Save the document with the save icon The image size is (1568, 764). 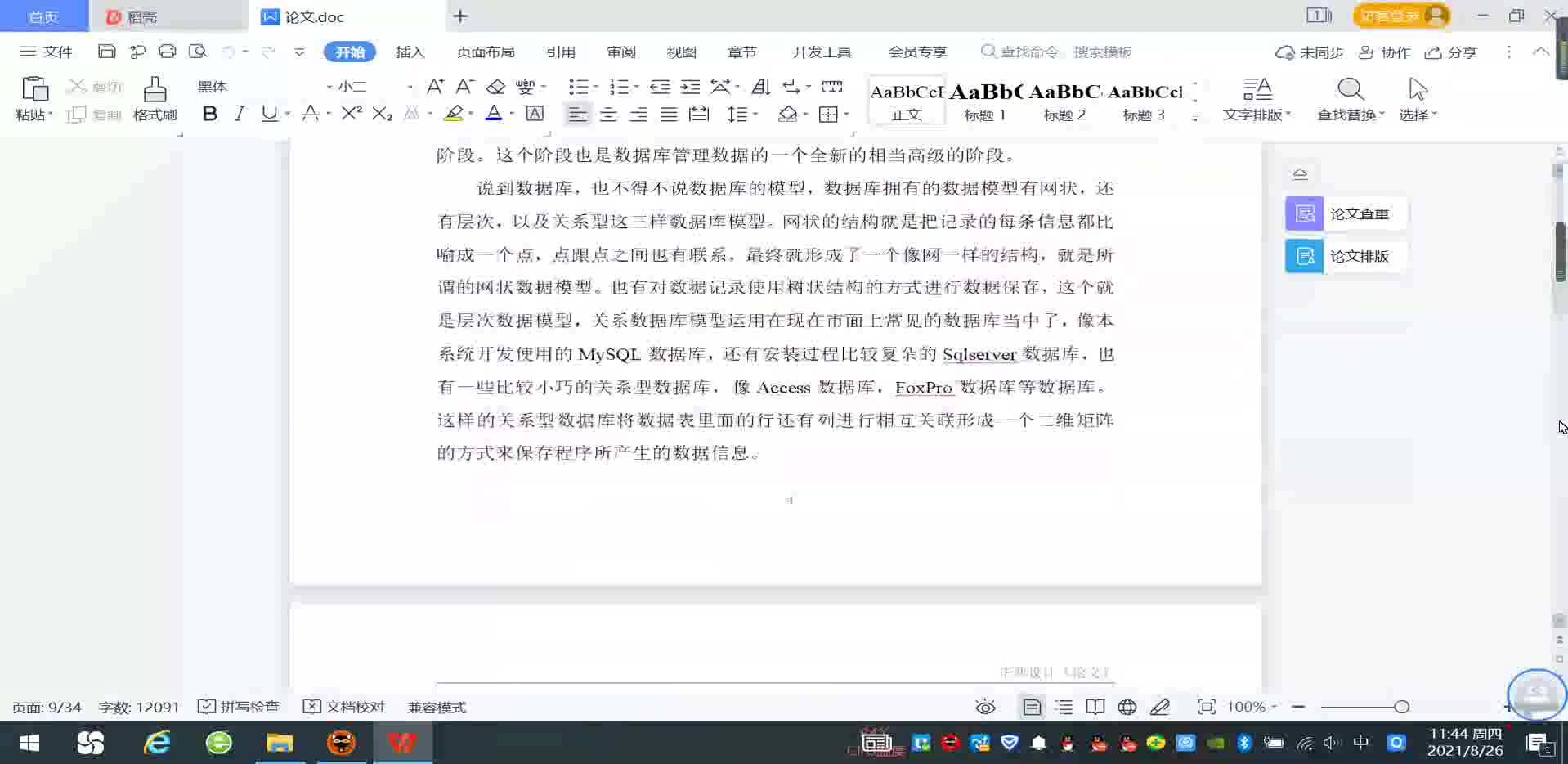click(106, 52)
